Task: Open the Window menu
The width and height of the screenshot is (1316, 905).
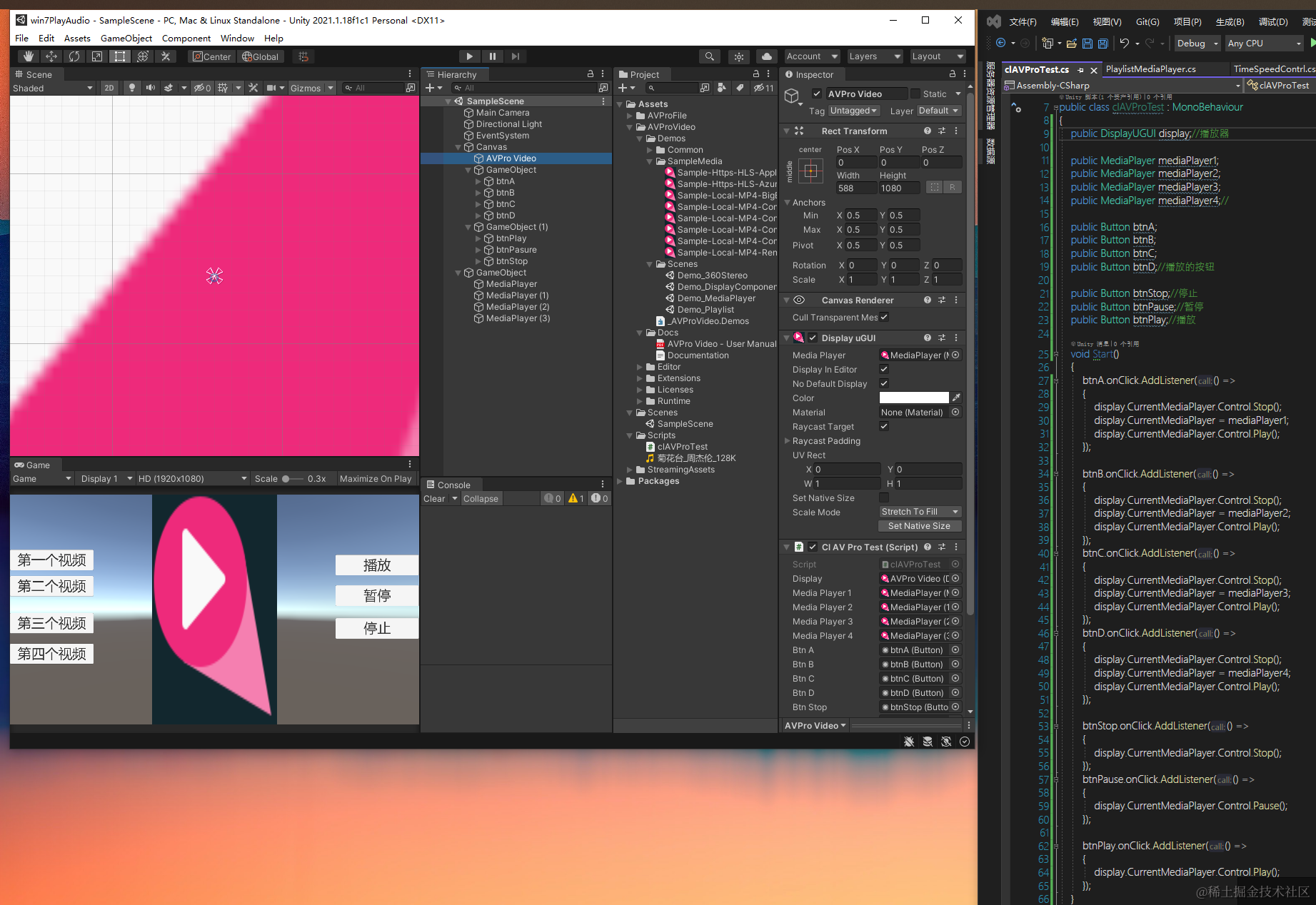Action: coord(237,38)
